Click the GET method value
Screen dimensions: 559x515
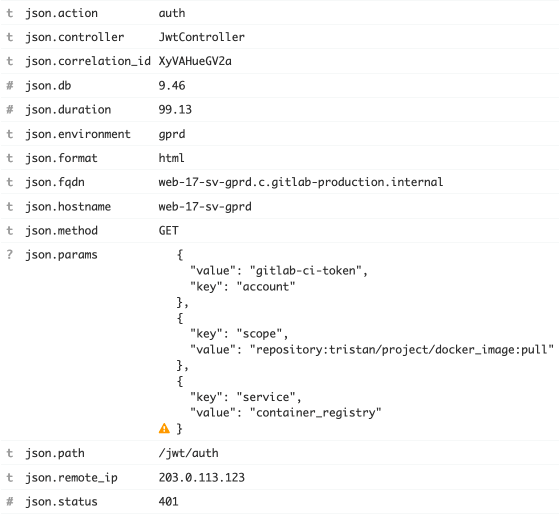tap(169, 231)
